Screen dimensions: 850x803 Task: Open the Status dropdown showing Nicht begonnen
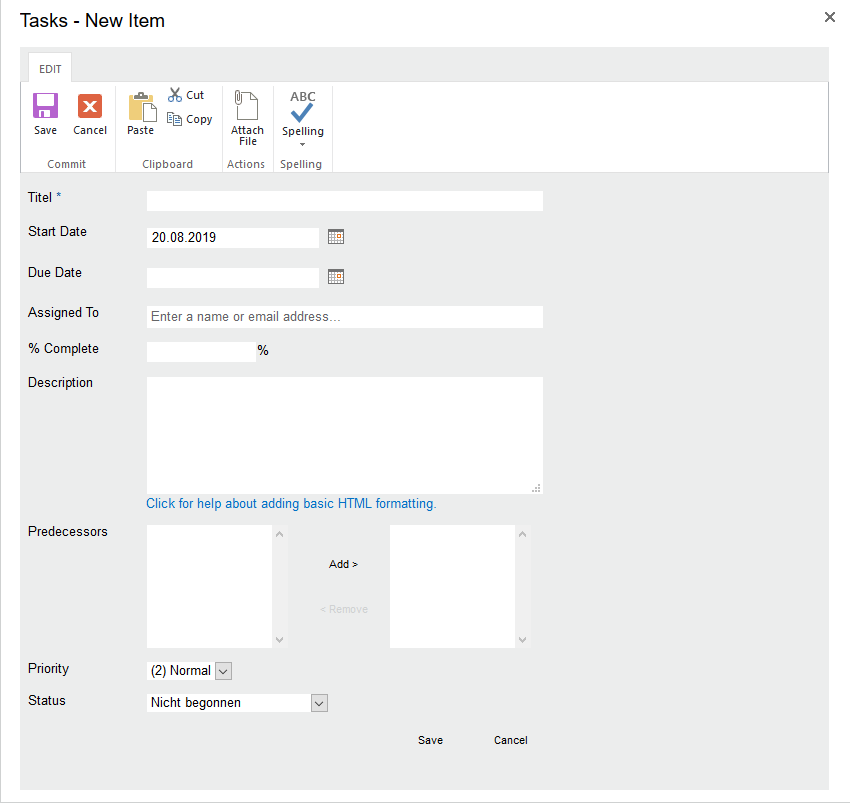318,702
